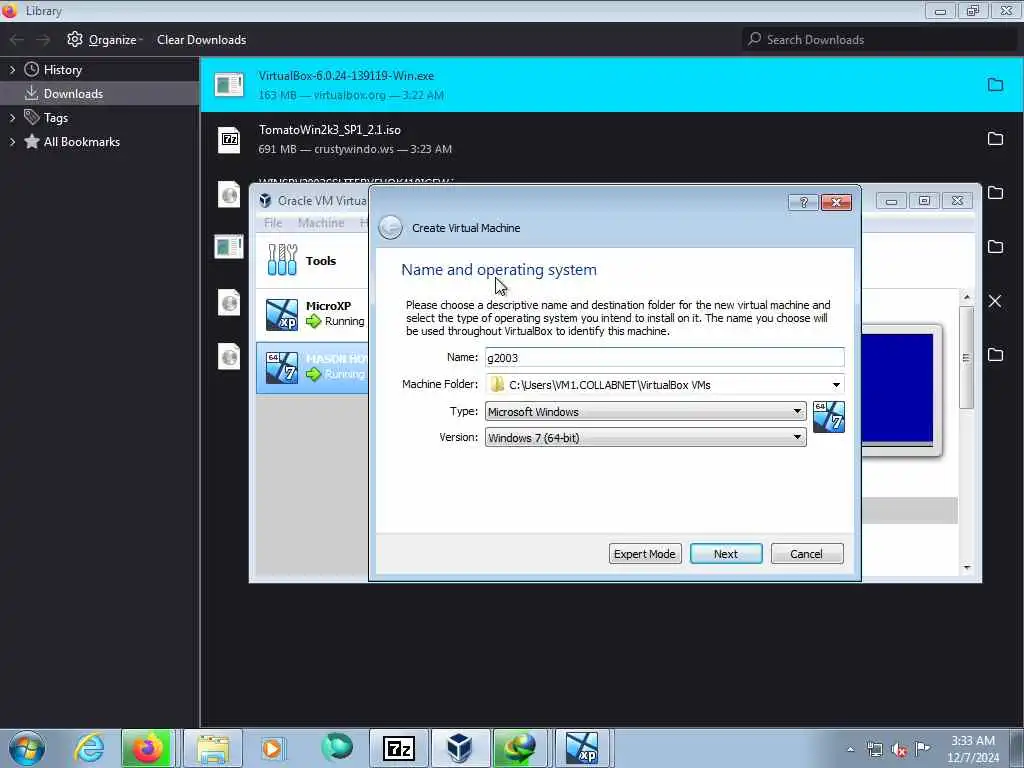The height and width of the screenshot is (768, 1024).
Task: Click the Tags label icon
Action: coord(31,118)
